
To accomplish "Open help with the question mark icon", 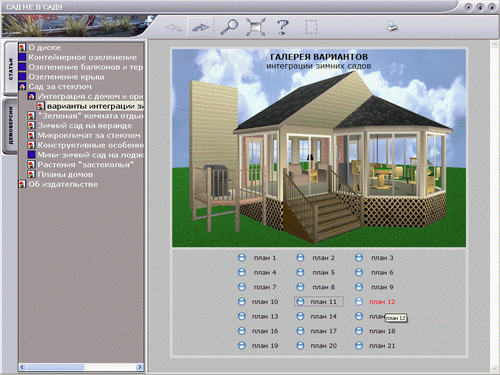I will click(282, 27).
